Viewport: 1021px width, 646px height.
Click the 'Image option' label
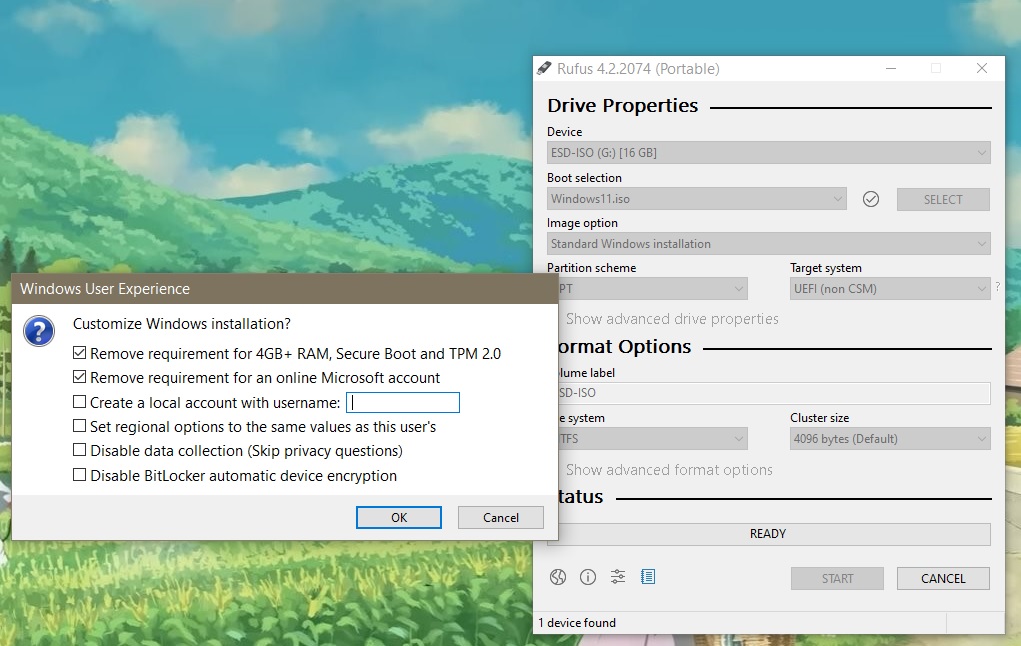click(x=582, y=223)
